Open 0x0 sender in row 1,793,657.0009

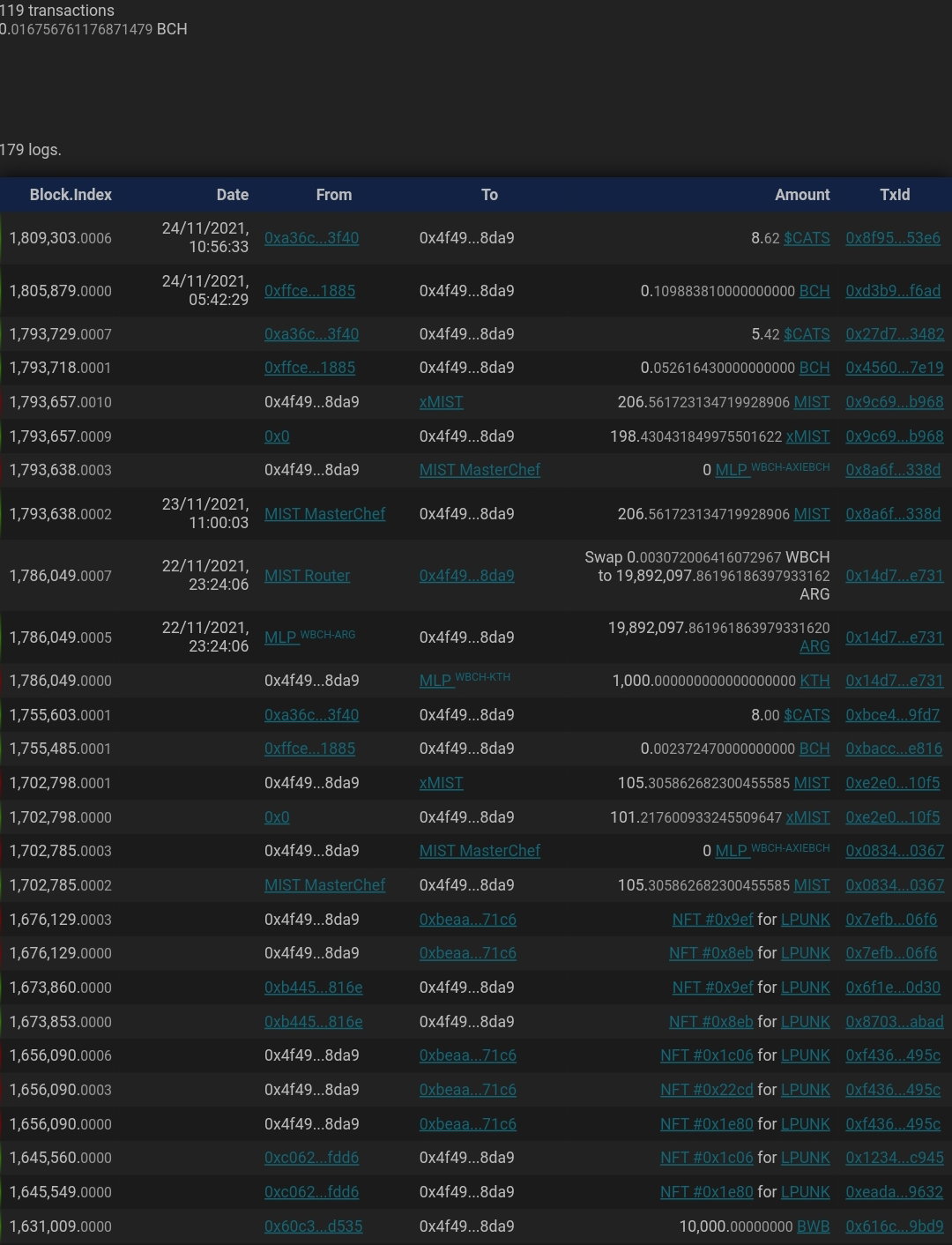[x=277, y=436]
